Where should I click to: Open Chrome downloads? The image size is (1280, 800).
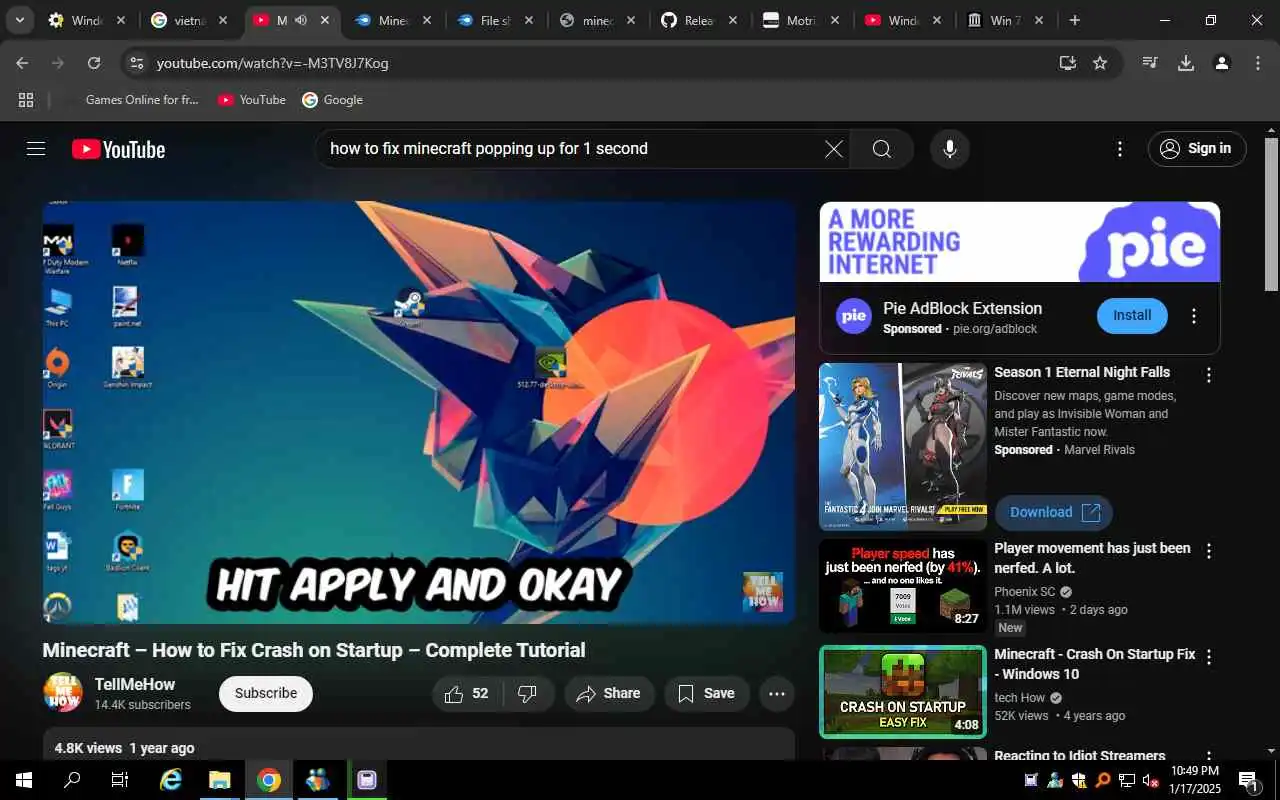click(x=1186, y=63)
